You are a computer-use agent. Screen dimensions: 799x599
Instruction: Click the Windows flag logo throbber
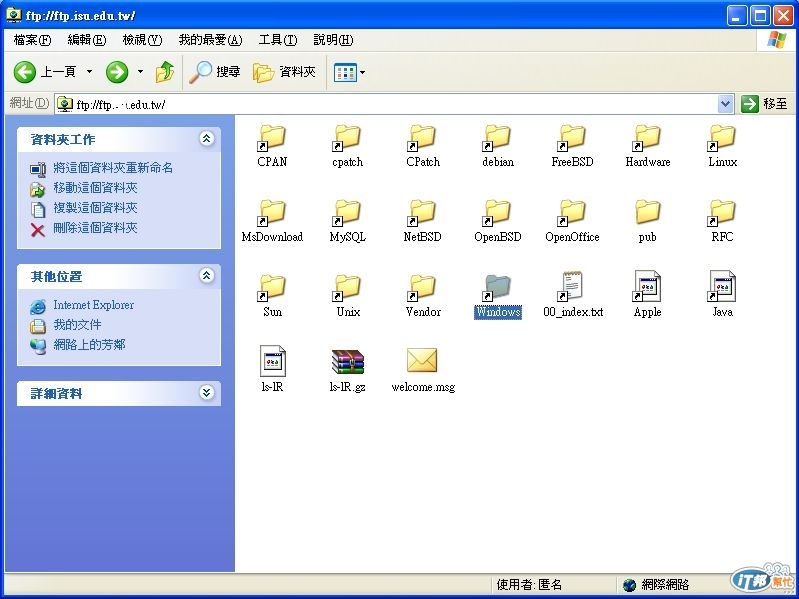pyautogui.click(x=777, y=39)
